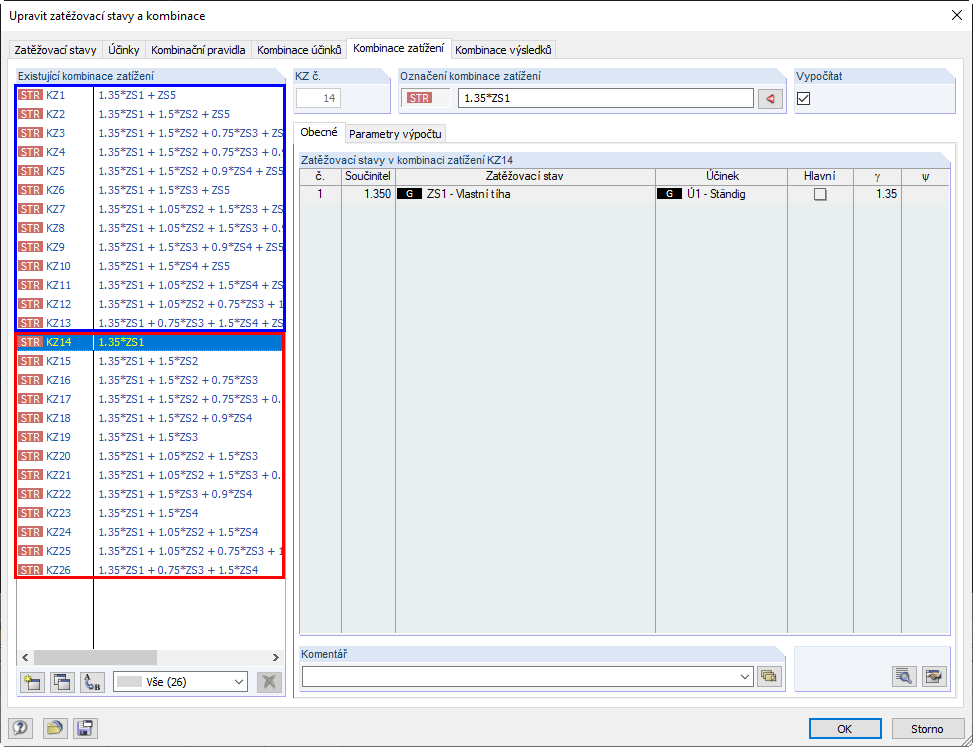Select the Obecné sub-tab

319,132
